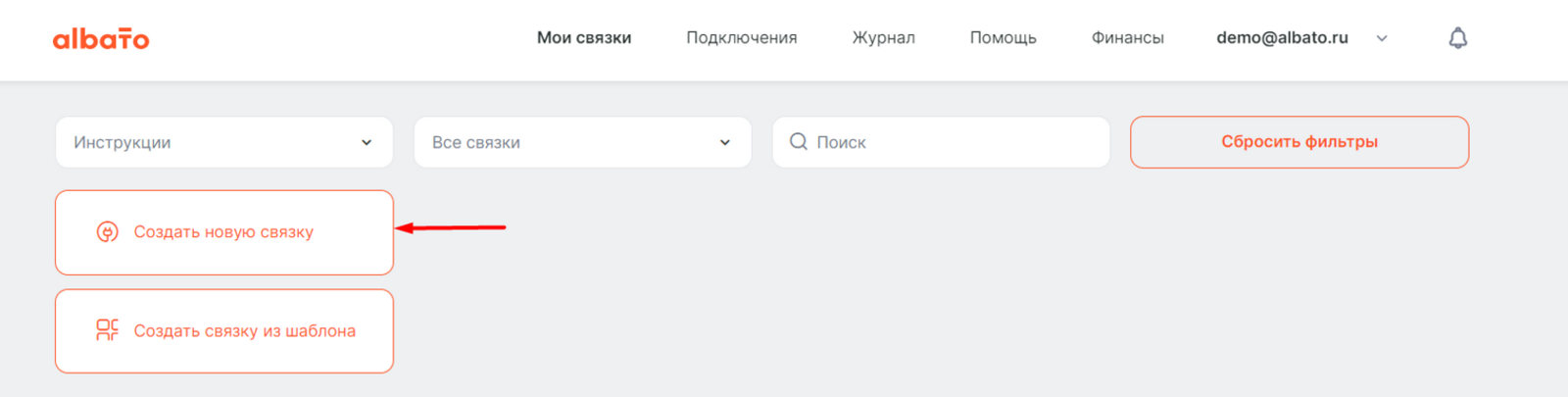Click the magnifier icon in search
The width and height of the screenshot is (1568, 397).
pyautogui.click(x=799, y=142)
